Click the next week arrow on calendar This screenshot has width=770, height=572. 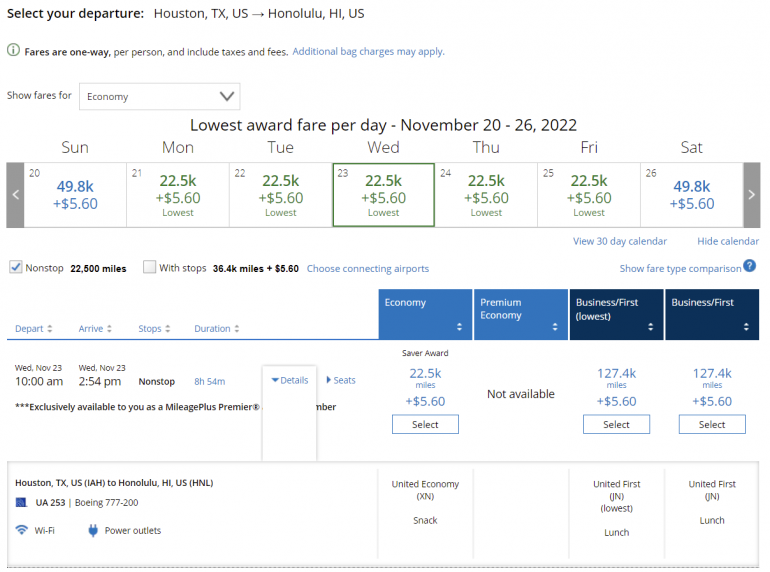(751, 195)
